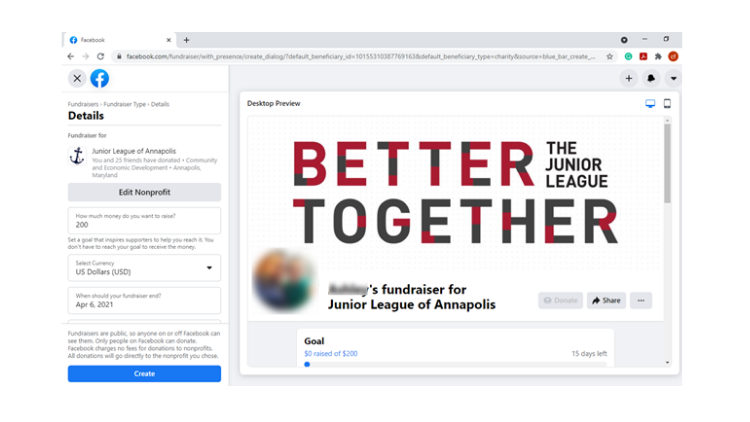The width and height of the screenshot is (750, 422).
Task: Click the blue Create button
Action: 144,374
